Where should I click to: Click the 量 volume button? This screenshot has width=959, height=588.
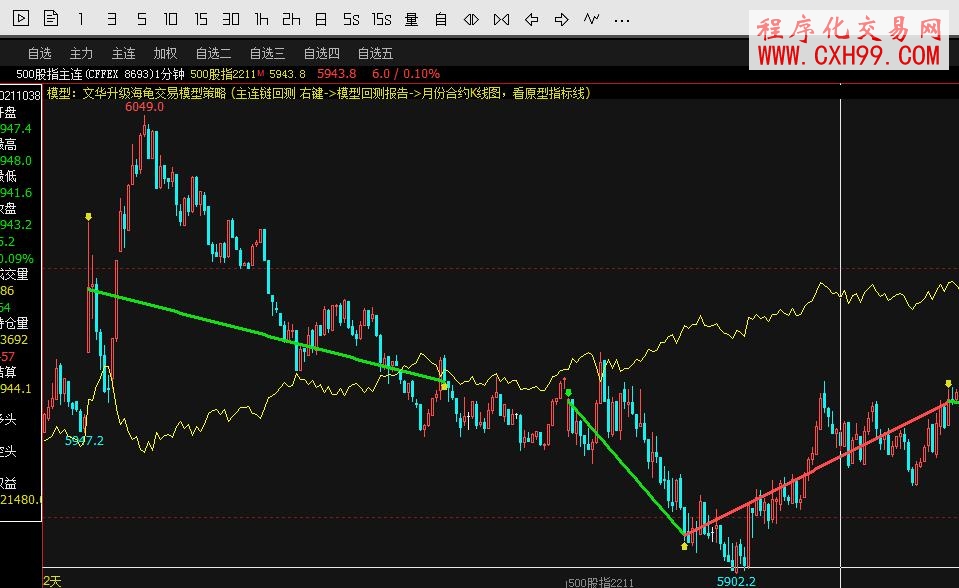[412, 19]
